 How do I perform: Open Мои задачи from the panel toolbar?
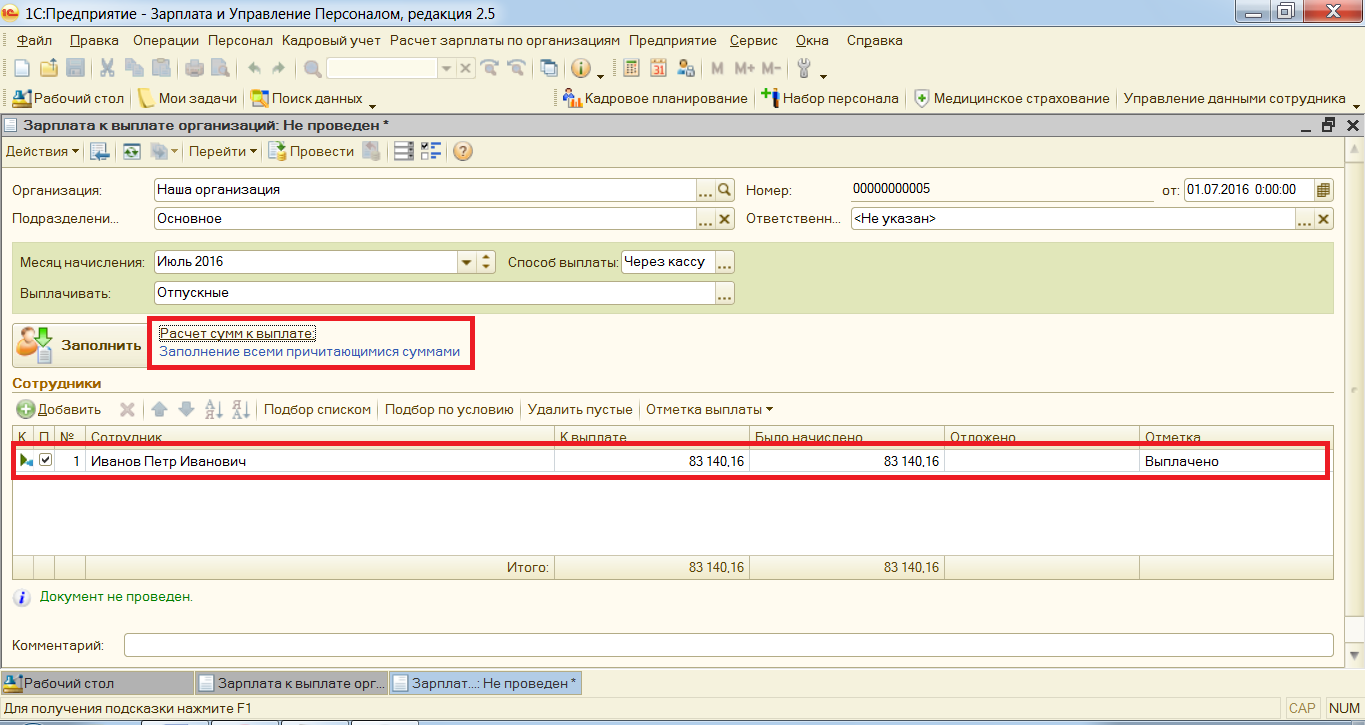coord(187,99)
